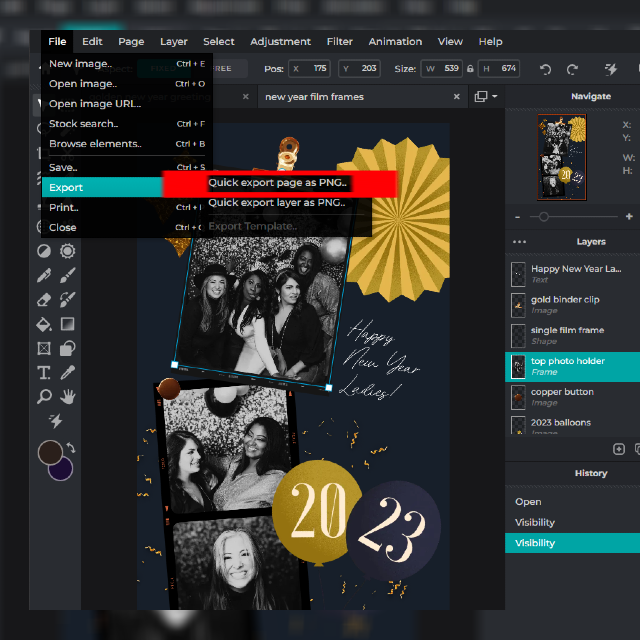Open the Animation menu
640x640 pixels.
[x=395, y=42]
